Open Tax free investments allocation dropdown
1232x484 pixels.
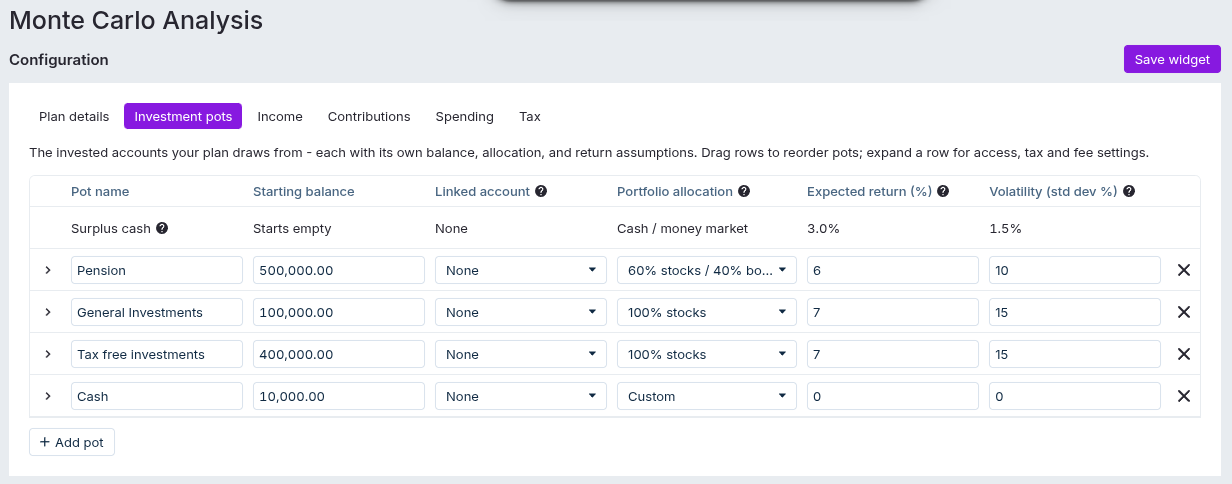click(707, 354)
